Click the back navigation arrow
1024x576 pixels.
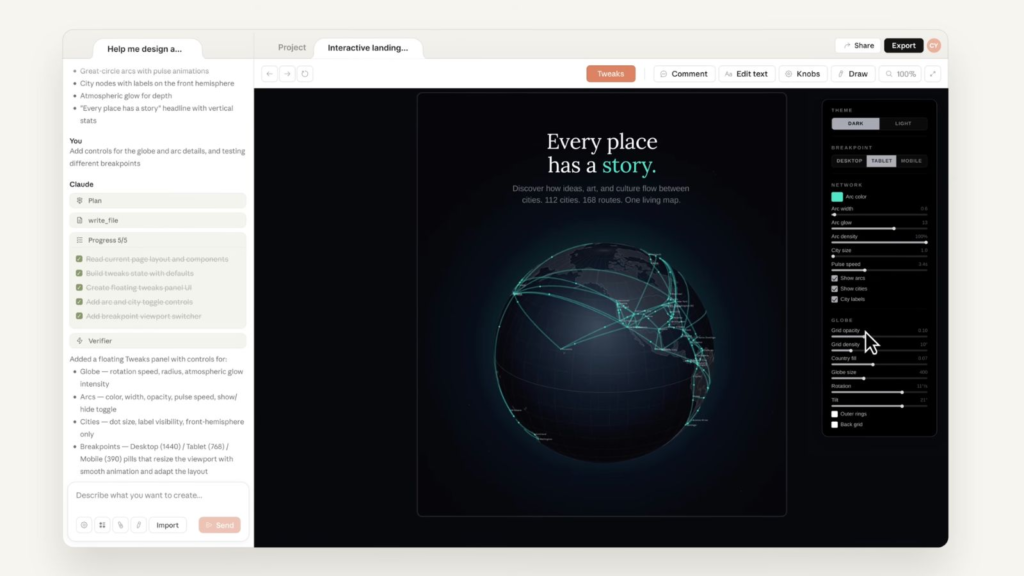270,74
